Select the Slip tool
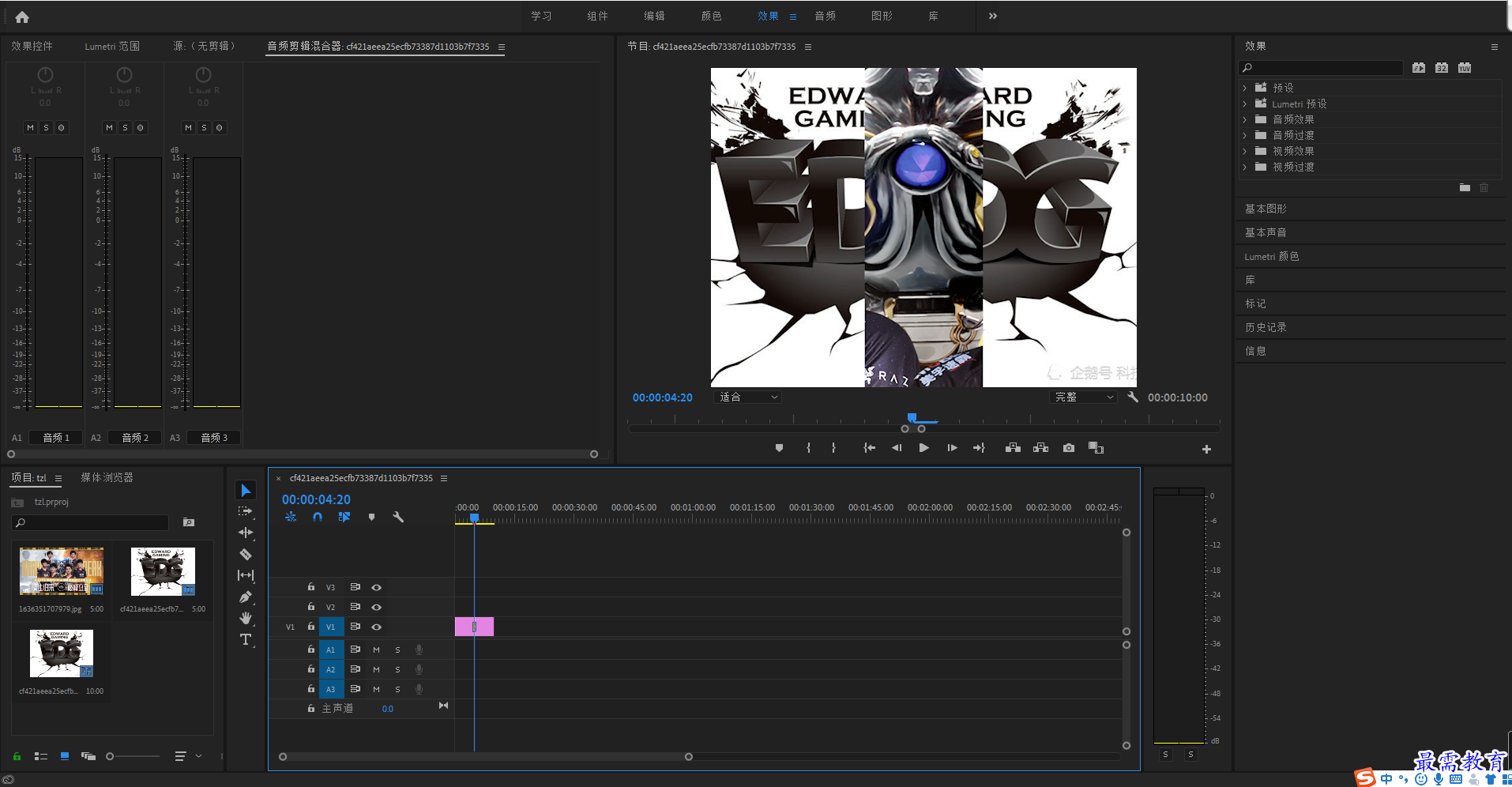1512x787 pixels. pos(246,575)
